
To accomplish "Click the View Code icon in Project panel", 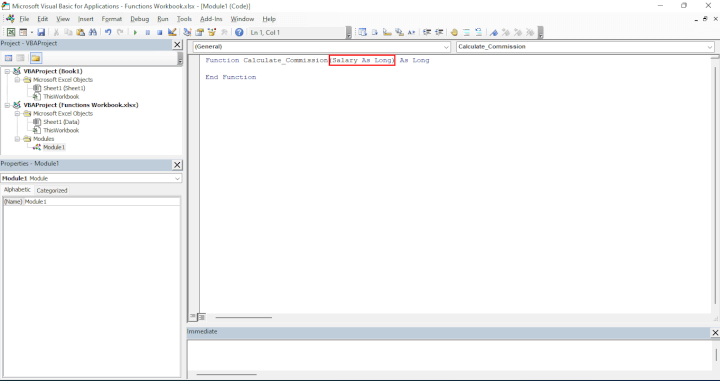I will pos(8,58).
